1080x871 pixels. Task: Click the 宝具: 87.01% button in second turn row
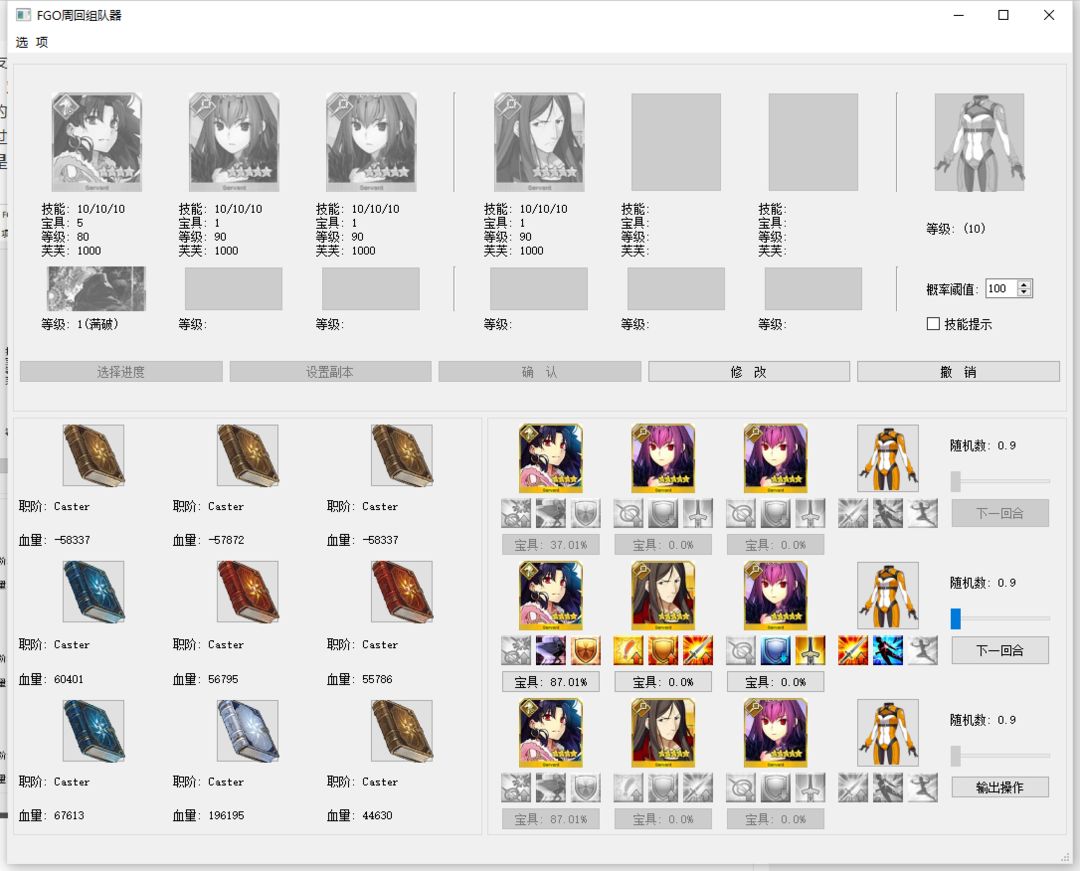550,682
